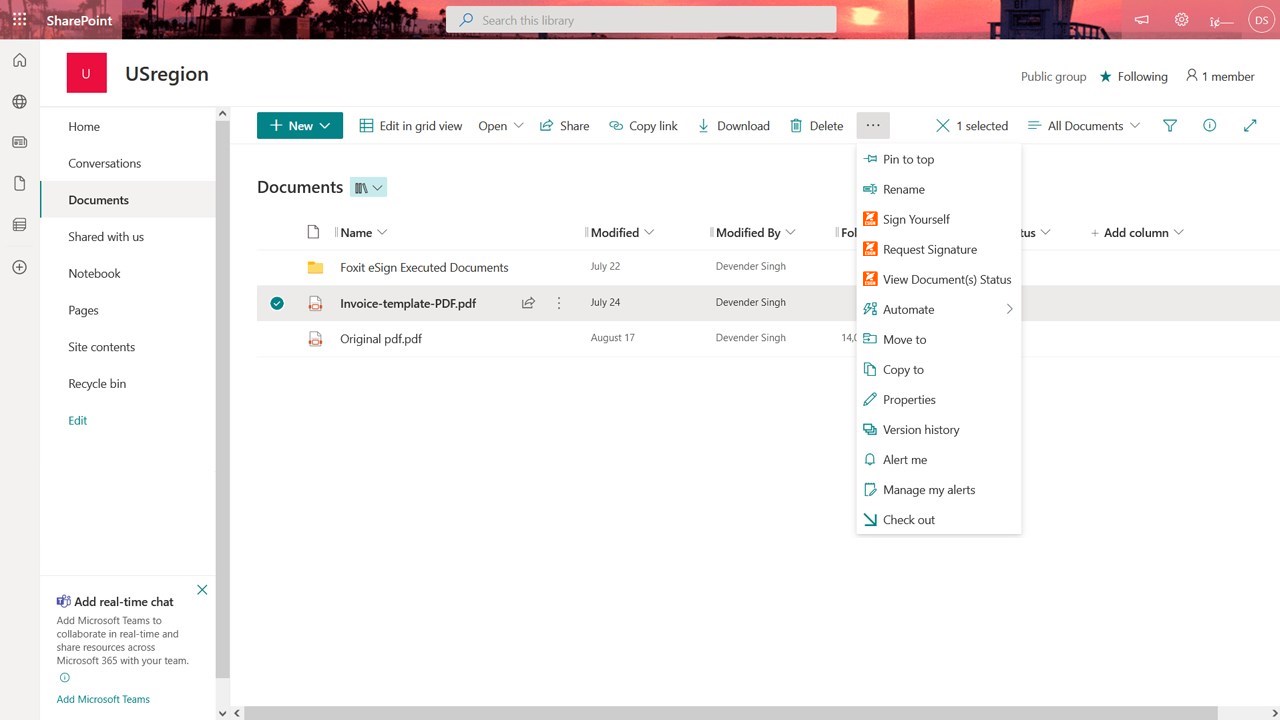Open the Name column dropdown

[382, 232]
